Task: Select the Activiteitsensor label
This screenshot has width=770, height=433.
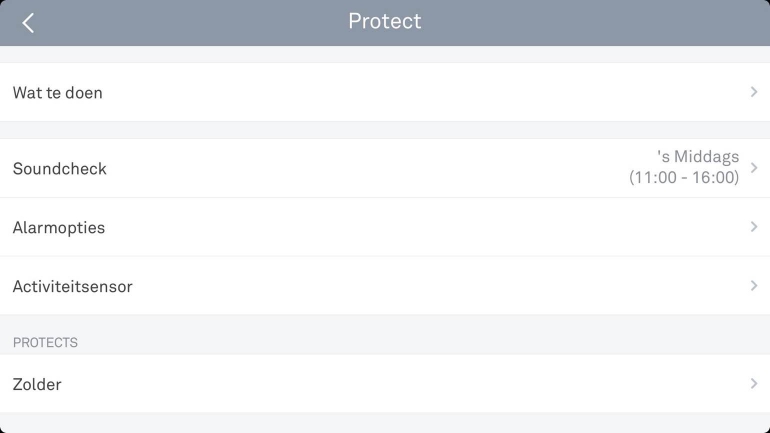Action: (x=73, y=287)
